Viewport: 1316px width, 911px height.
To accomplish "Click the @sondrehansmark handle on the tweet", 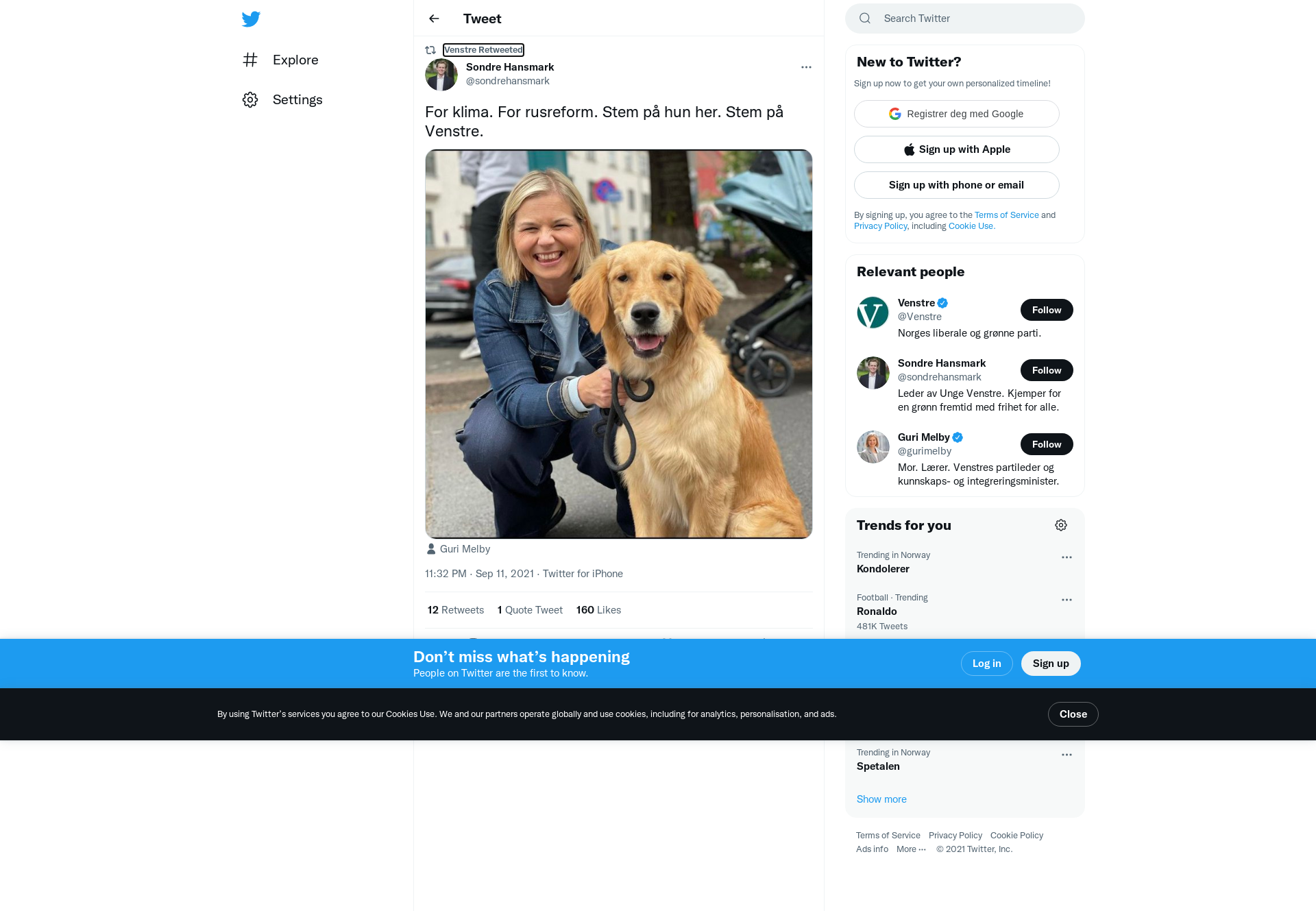I will coord(507,81).
